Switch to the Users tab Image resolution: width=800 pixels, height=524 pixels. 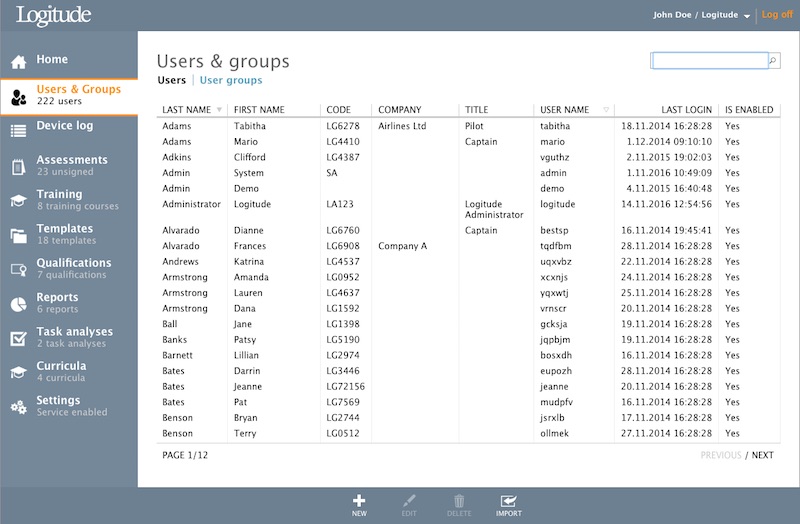[x=171, y=80]
